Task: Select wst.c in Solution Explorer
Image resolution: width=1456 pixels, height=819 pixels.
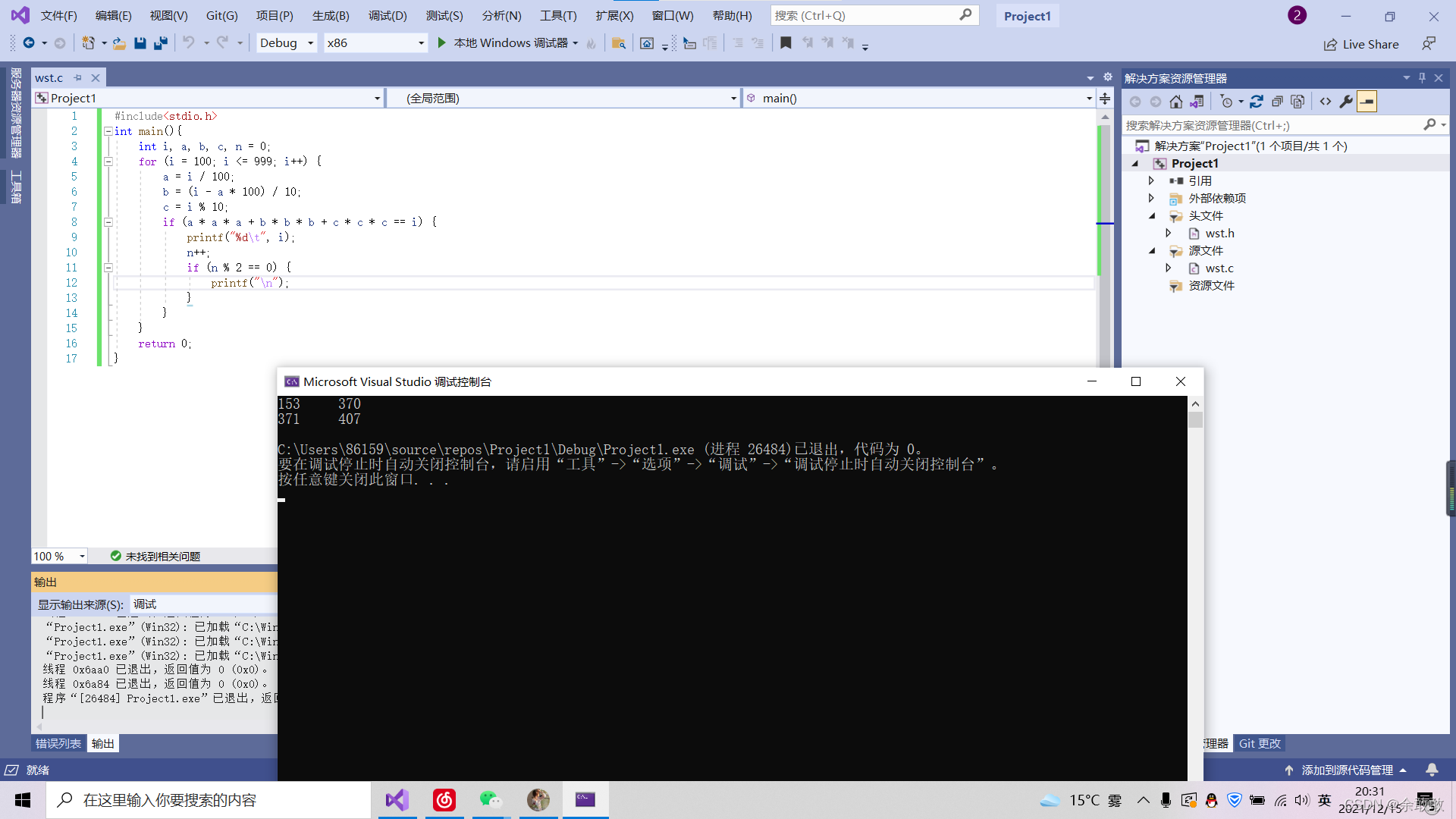Action: point(1219,268)
